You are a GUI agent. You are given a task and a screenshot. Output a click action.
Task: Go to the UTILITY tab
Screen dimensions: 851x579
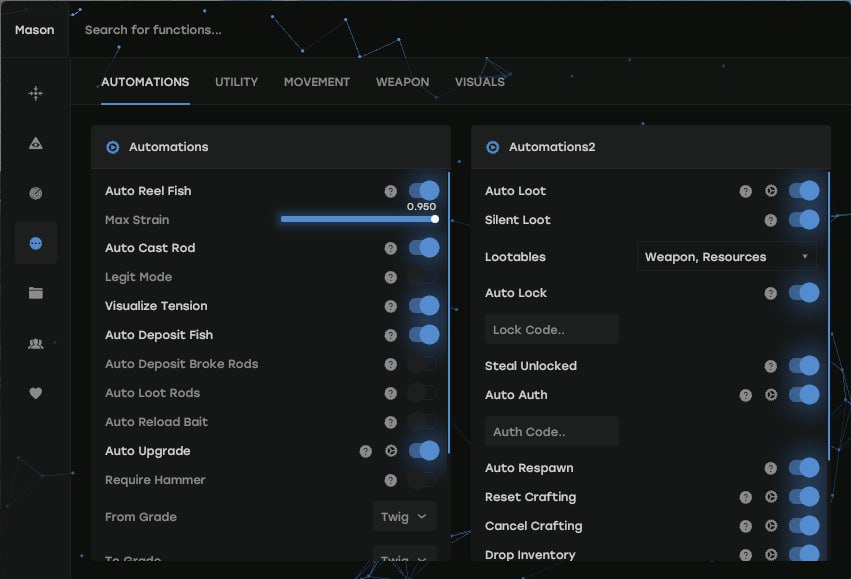(236, 82)
